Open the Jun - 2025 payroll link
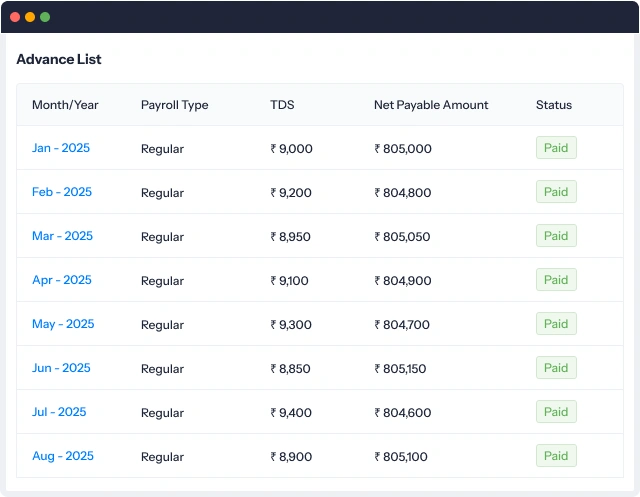640x497 pixels. click(x=61, y=368)
